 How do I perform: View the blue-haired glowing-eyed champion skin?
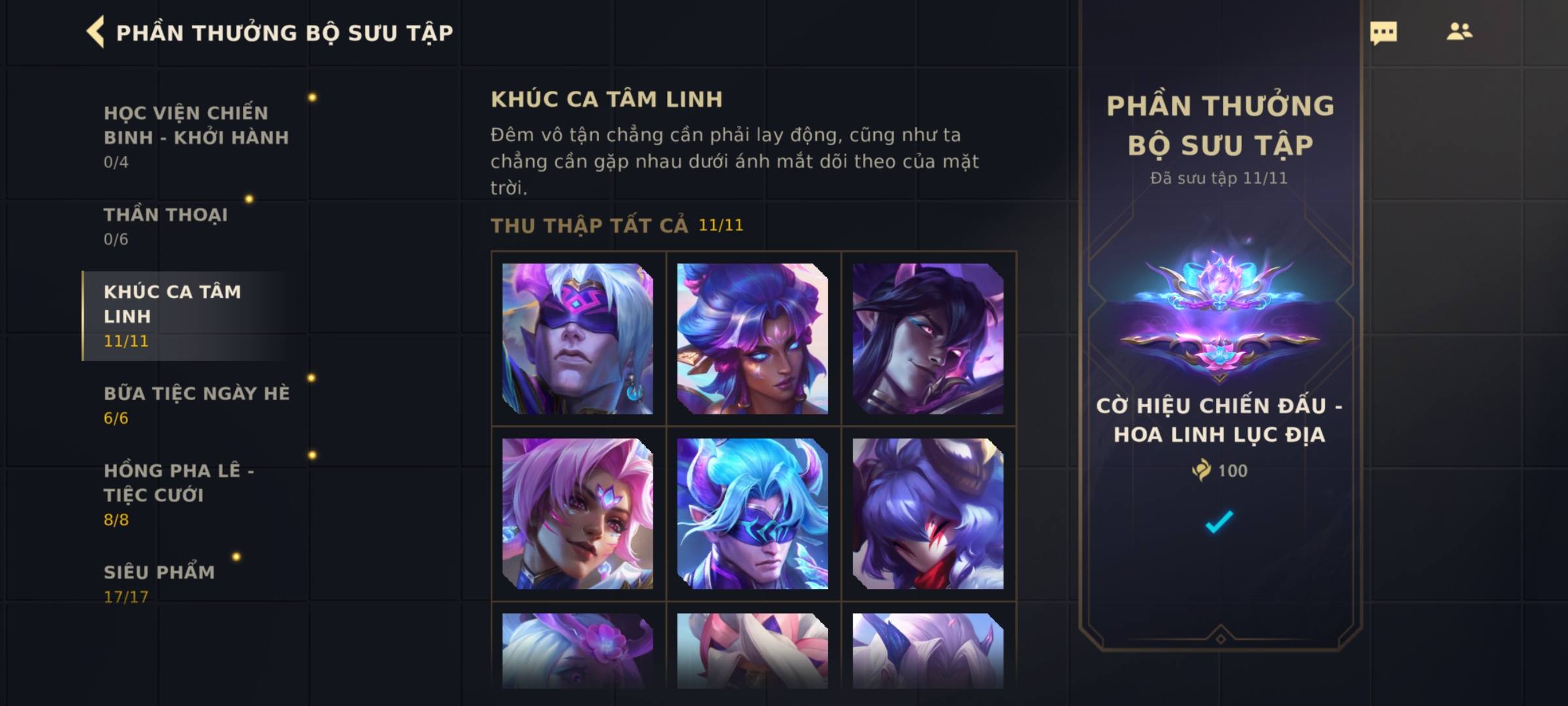point(753,339)
